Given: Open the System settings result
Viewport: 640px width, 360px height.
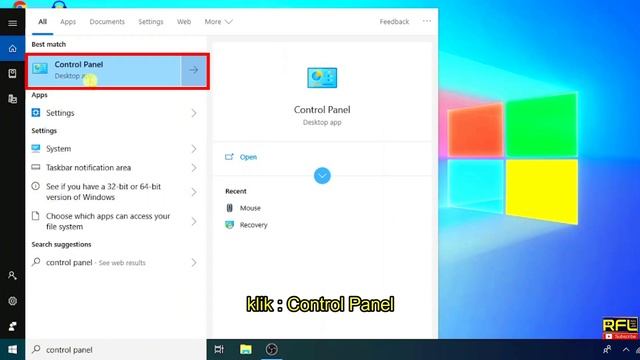Looking at the screenshot, I should point(116,149).
